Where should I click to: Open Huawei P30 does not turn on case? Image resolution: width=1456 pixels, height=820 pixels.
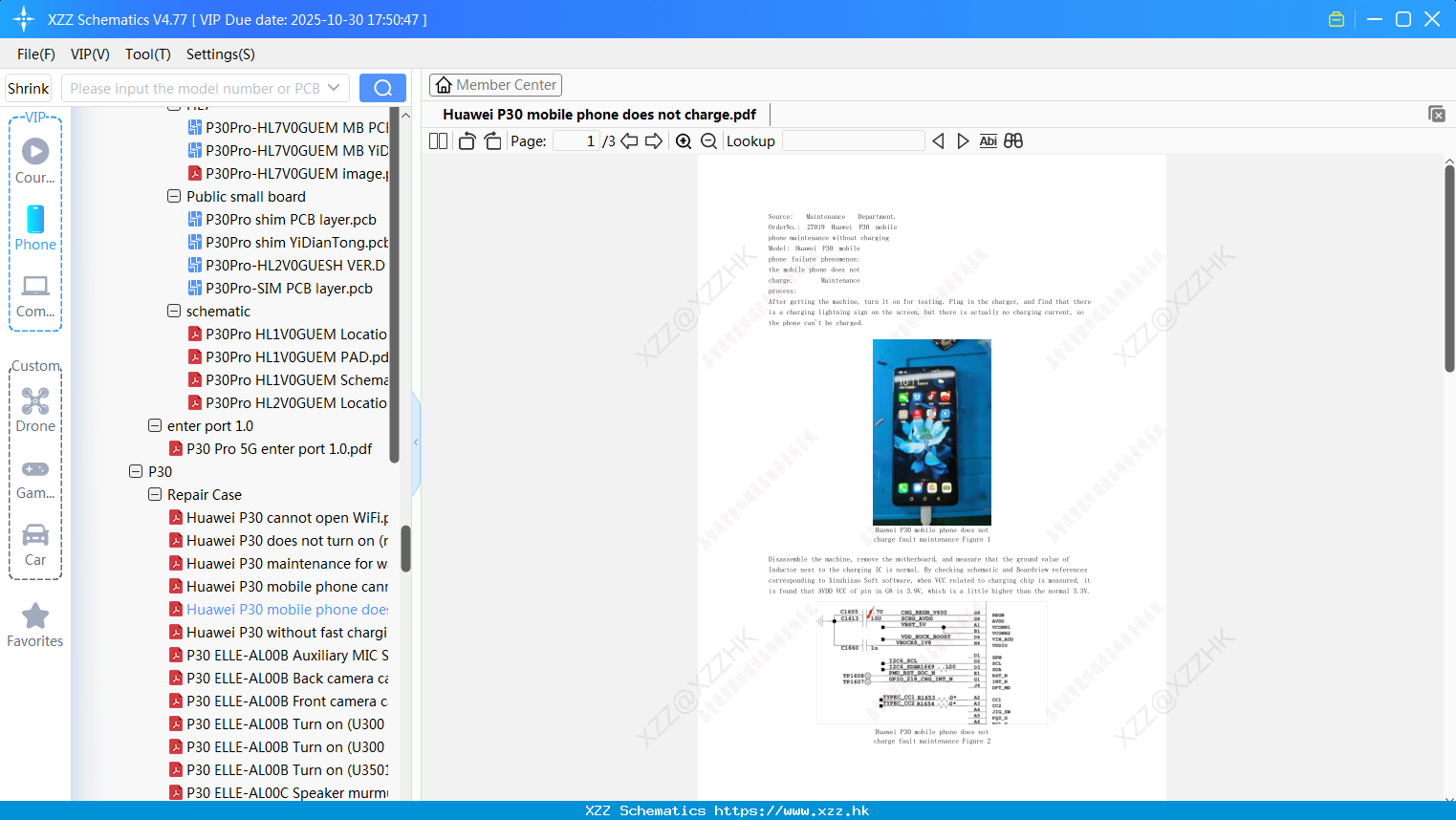point(279,540)
